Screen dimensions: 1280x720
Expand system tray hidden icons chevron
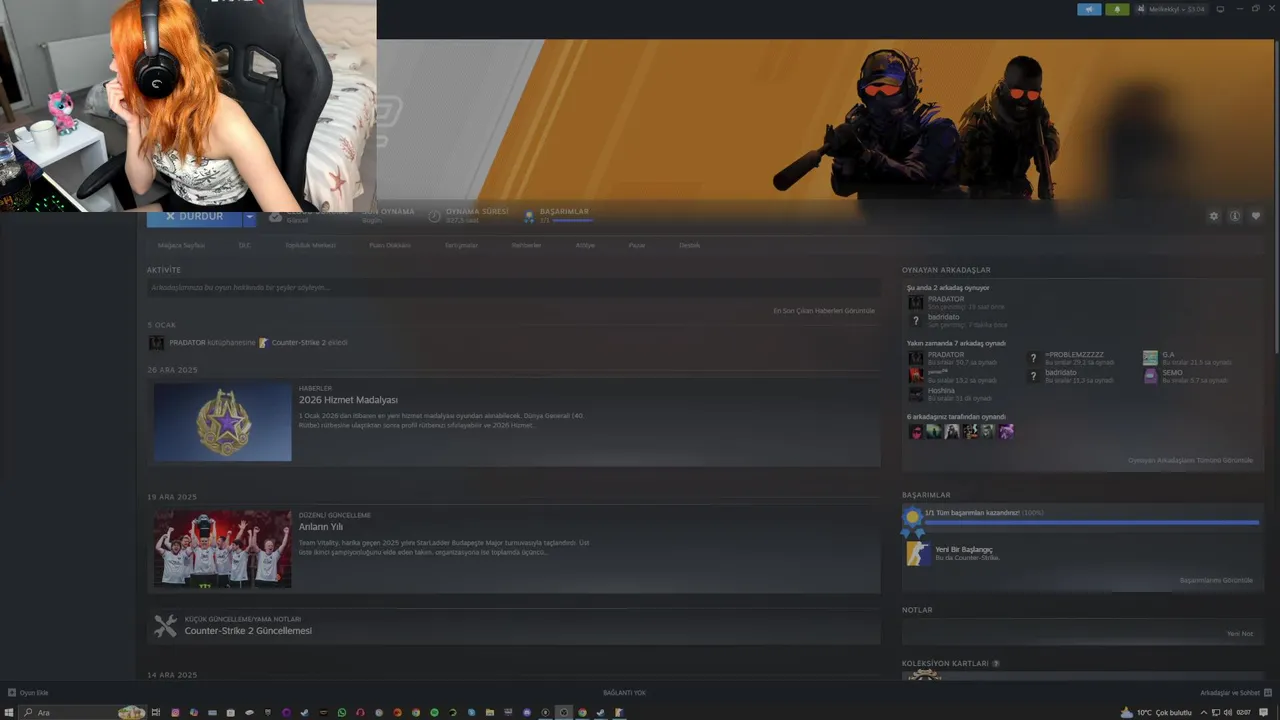coord(1203,713)
